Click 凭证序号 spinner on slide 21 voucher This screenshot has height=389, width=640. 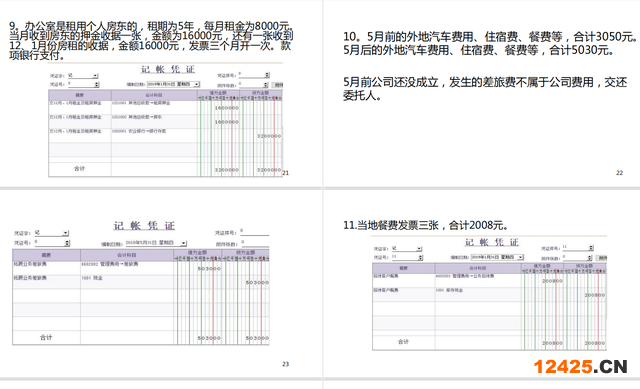[x=267, y=75]
